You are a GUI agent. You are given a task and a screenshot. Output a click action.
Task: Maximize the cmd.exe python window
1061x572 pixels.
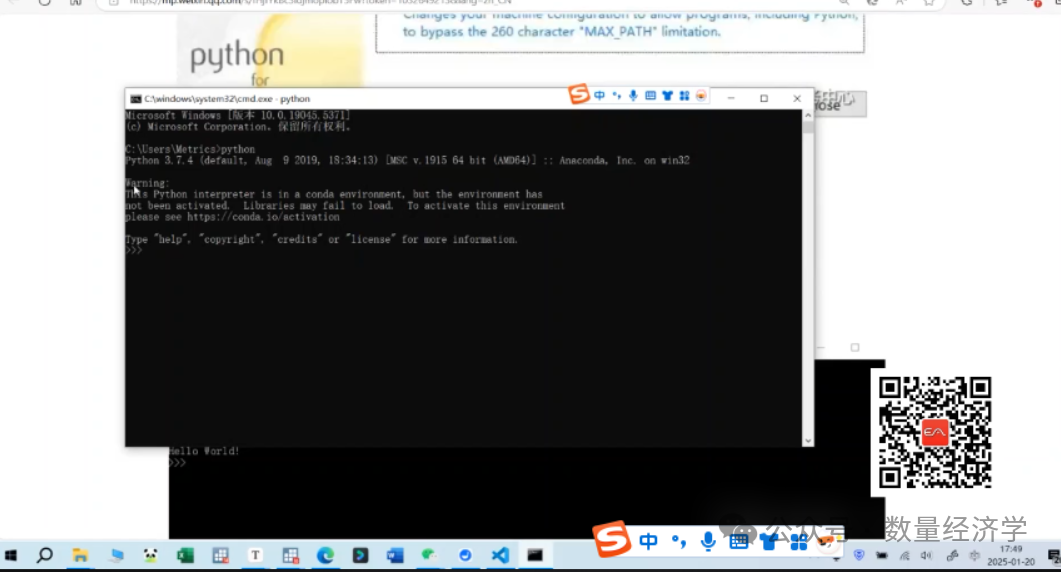coord(764,98)
